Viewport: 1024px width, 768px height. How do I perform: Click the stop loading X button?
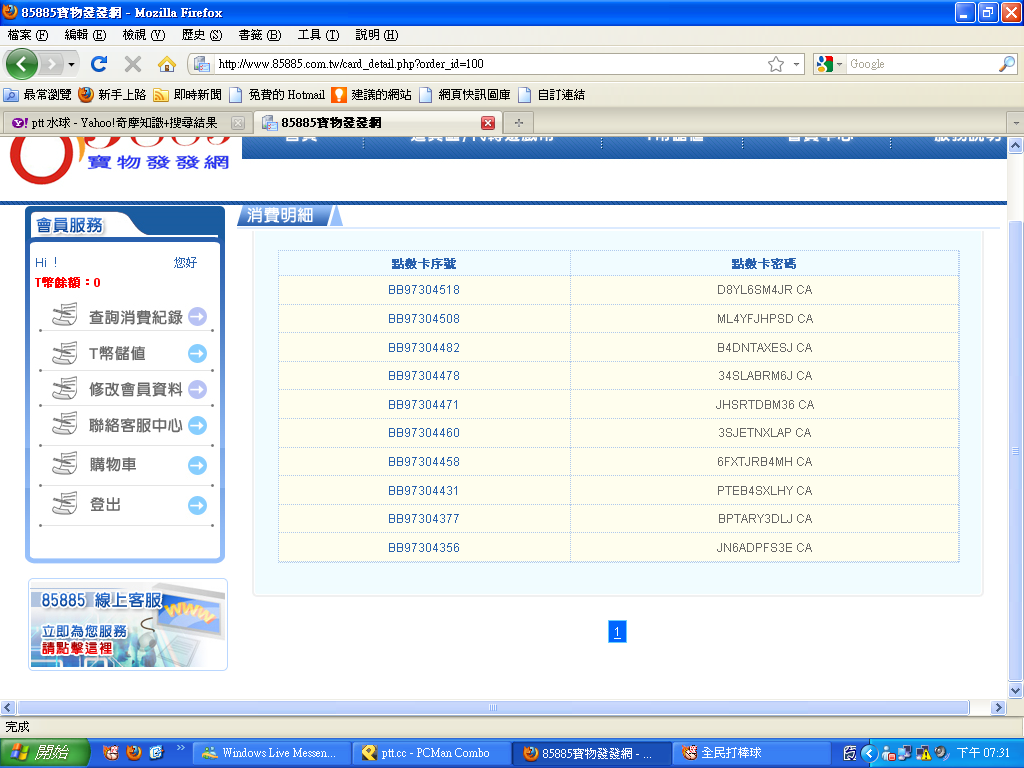(132, 64)
